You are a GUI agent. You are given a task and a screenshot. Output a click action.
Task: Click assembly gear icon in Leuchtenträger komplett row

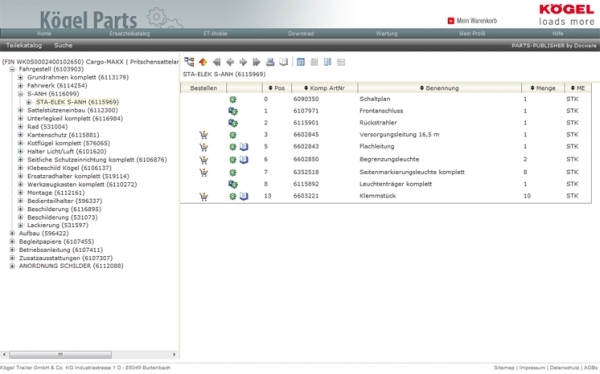pos(233,184)
